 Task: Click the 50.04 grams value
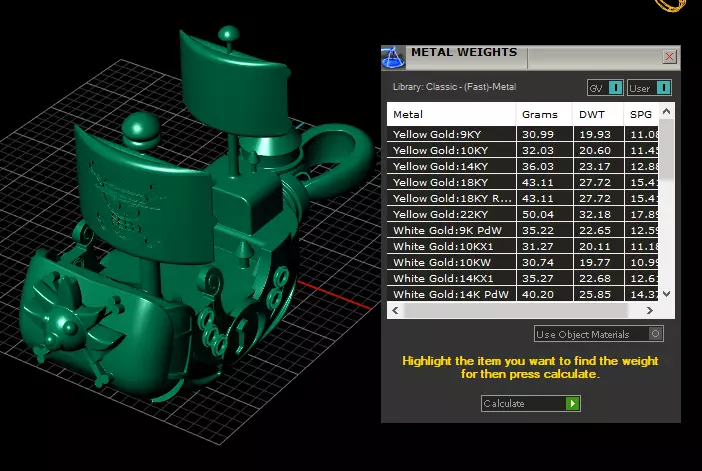(x=538, y=214)
